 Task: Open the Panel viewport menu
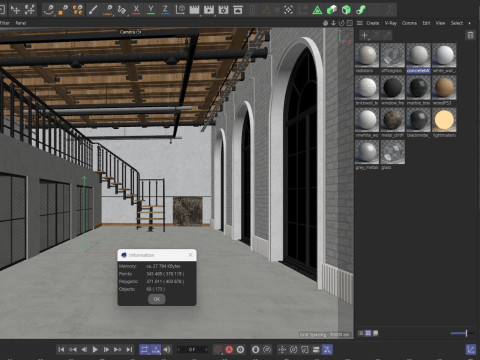21,23
